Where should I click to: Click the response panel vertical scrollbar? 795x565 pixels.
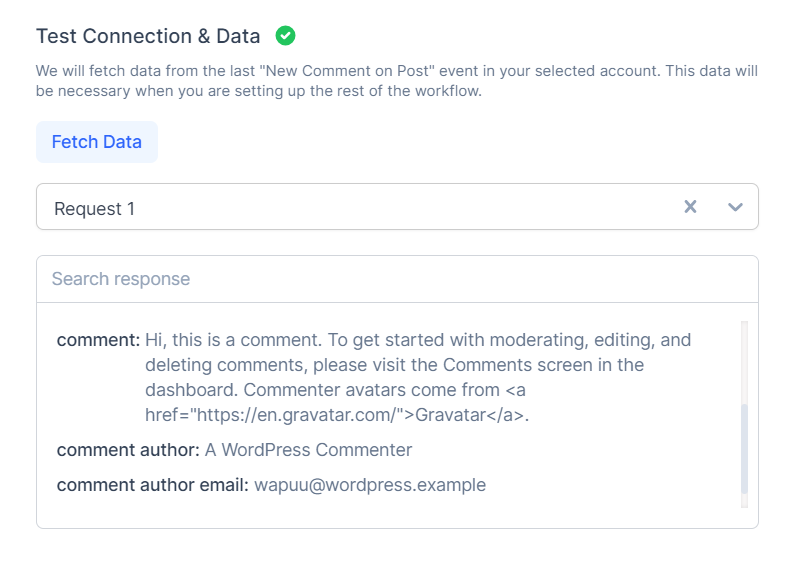point(744,448)
